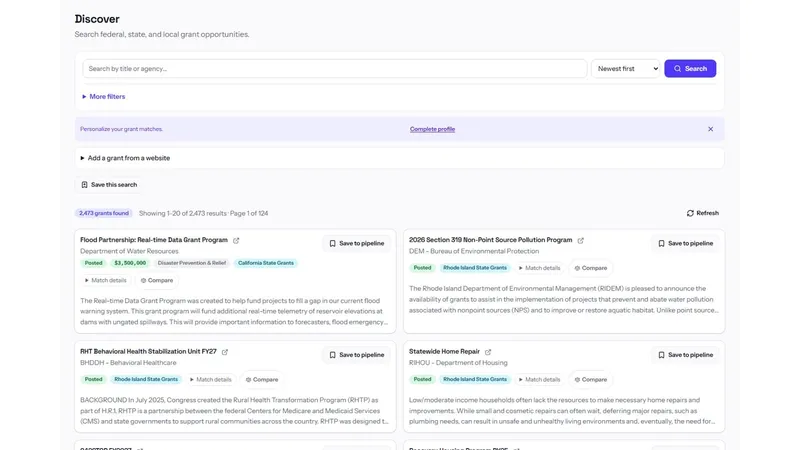Click Rhode Island State Grants tag on RHT card
The width and height of the screenshot is (800, 450).
point(146,380)
